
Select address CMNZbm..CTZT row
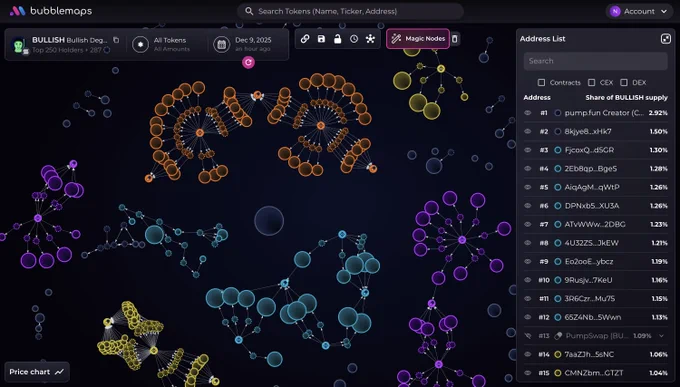pos(595,373)
